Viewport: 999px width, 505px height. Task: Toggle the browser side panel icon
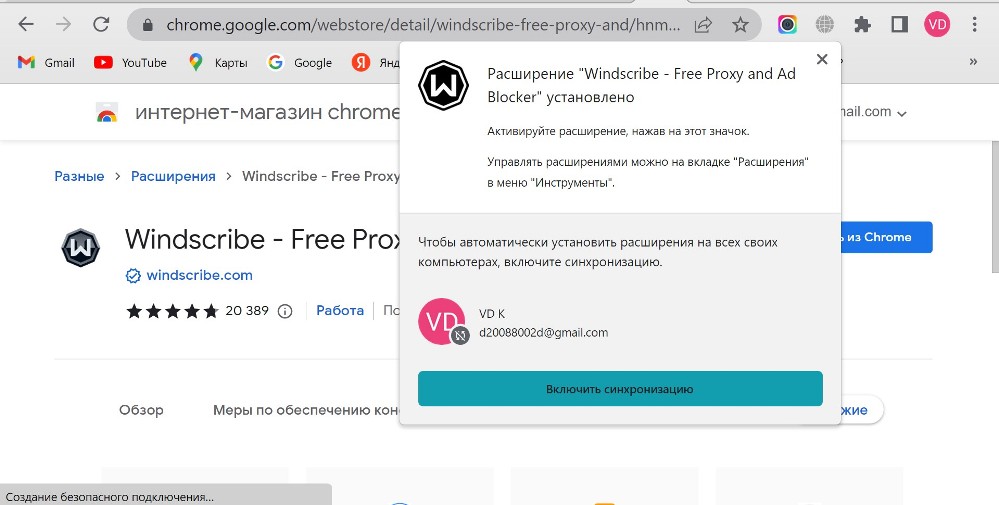(x=899, y=25)
